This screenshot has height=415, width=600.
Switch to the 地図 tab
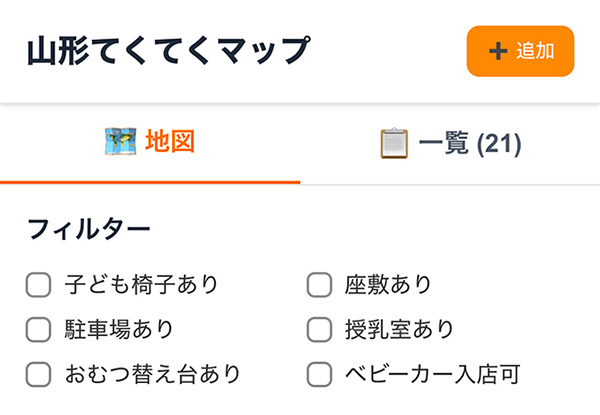pos(150,143)
